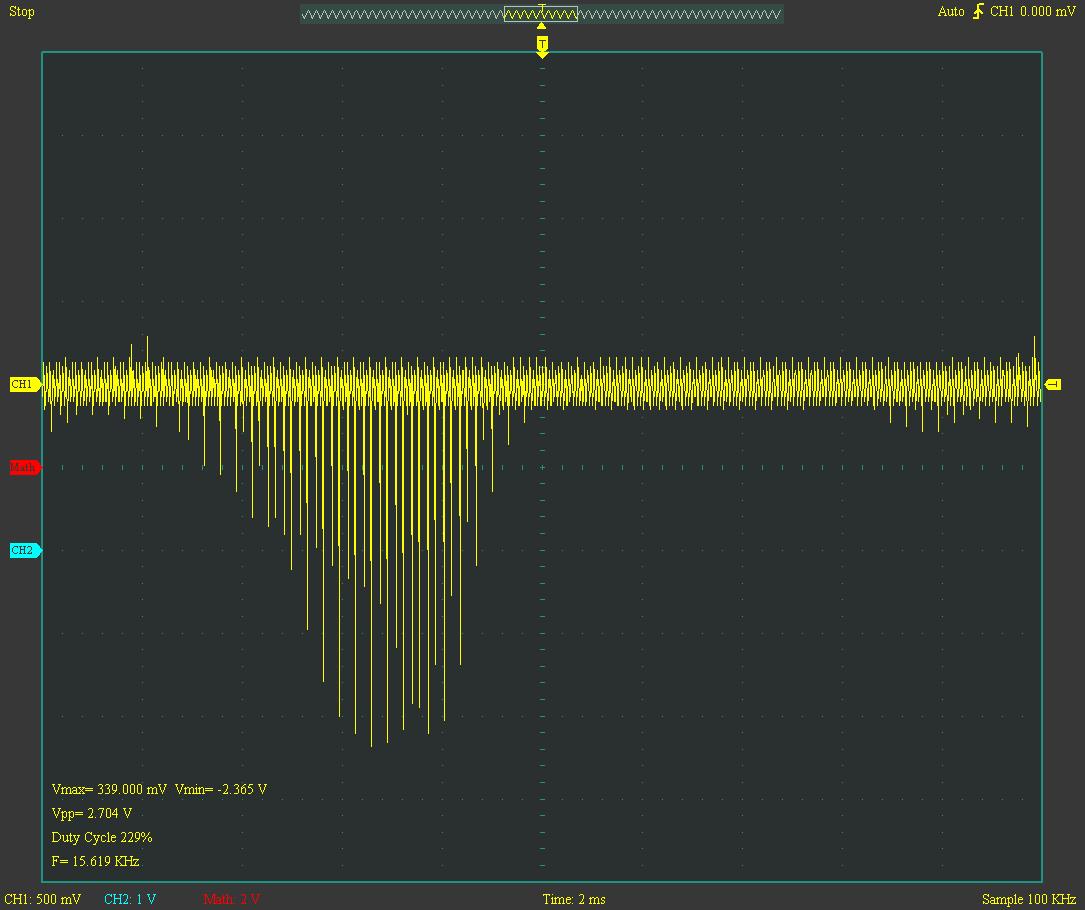Viewport: 1085px width, 910px height.
Task: Click the Math: 2 V scale readout
Action: click(232, 899)
